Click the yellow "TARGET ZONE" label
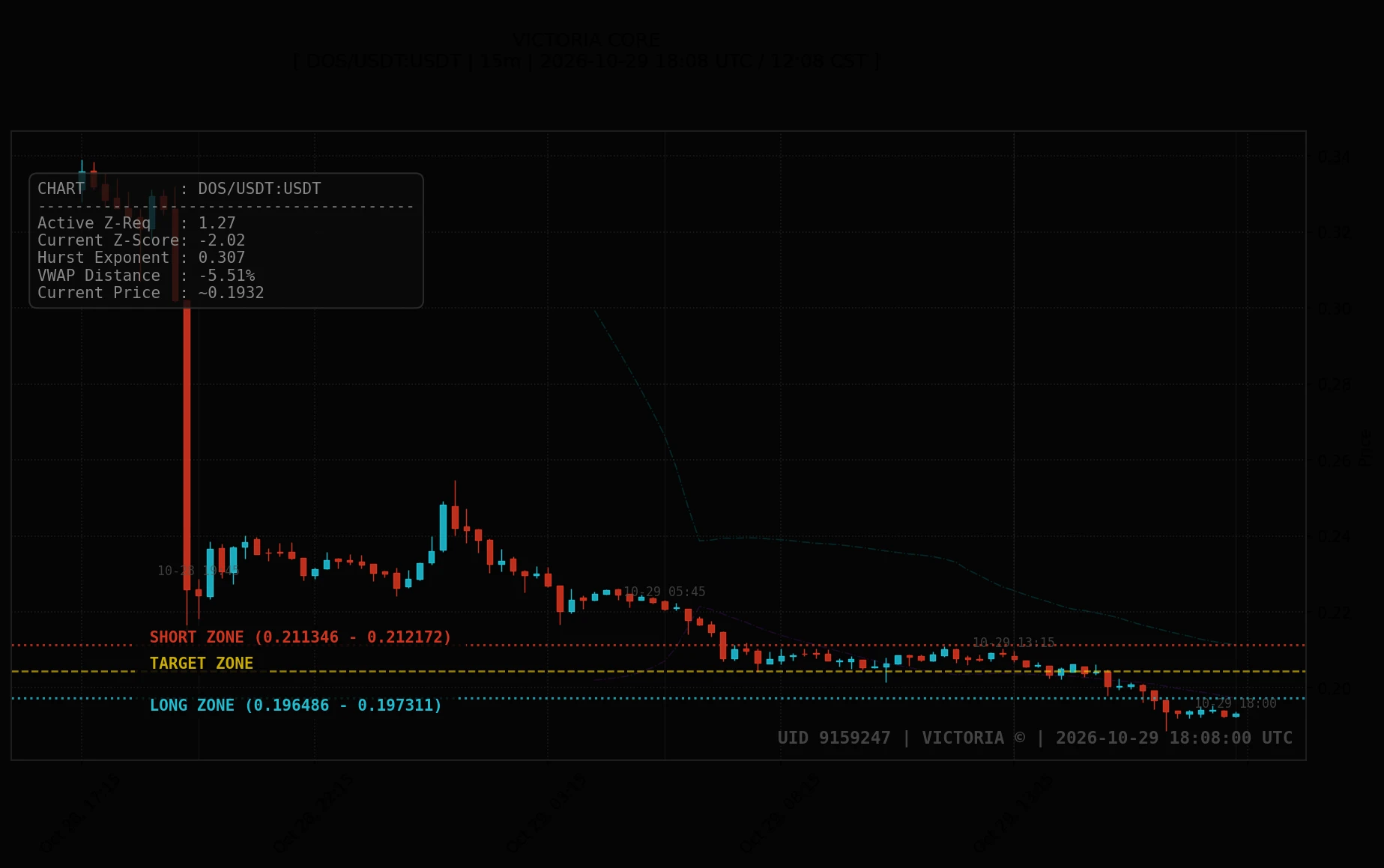Screen dimensions: 1384x868 click(x=202, y=664)
